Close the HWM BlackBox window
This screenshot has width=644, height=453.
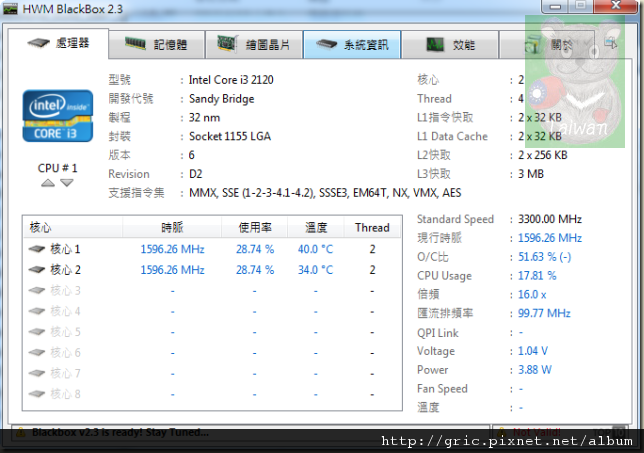click(x=616, y=6)
